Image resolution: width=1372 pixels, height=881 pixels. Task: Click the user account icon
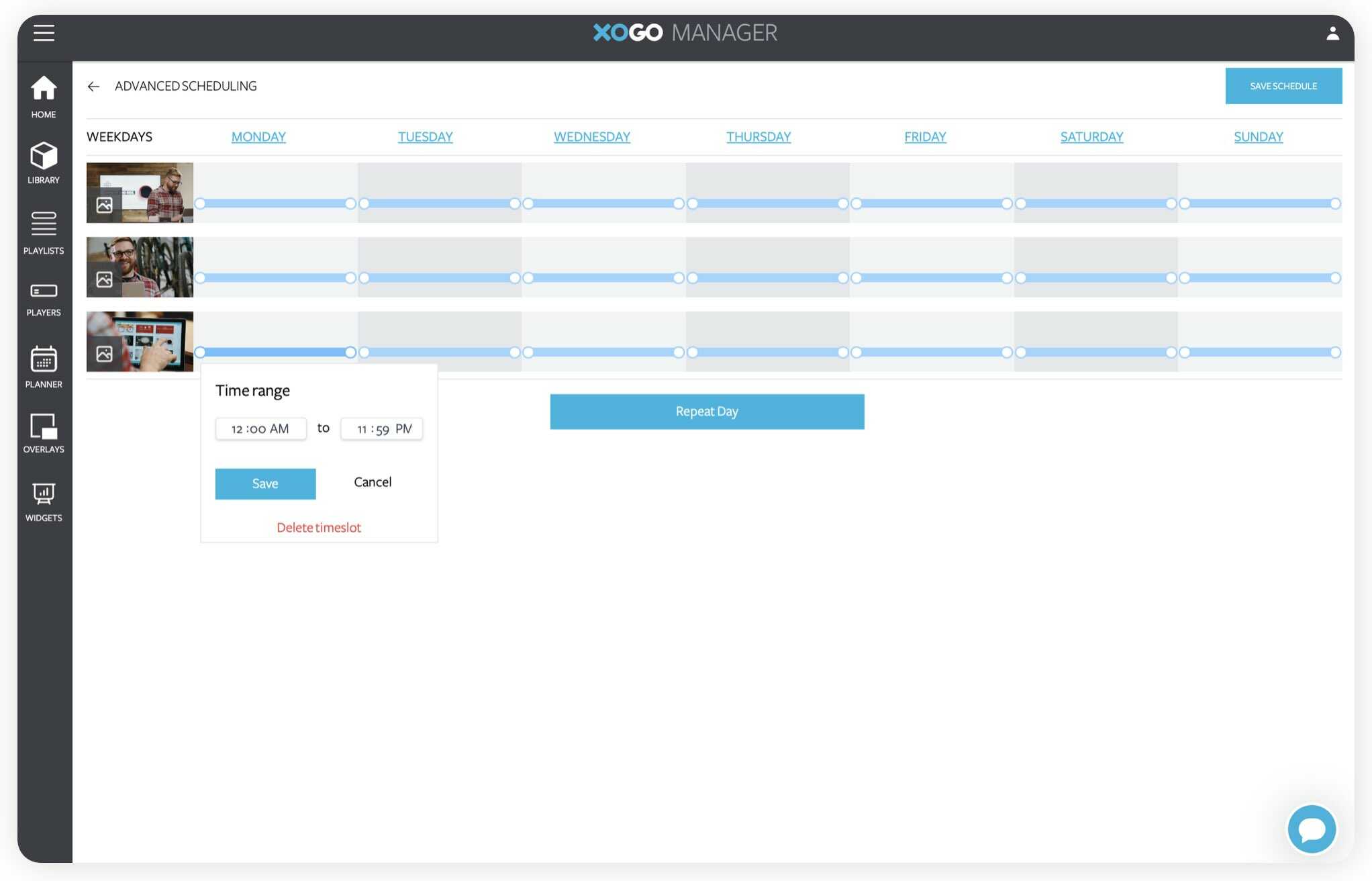pyautogui.click(x=1332, y=33)
